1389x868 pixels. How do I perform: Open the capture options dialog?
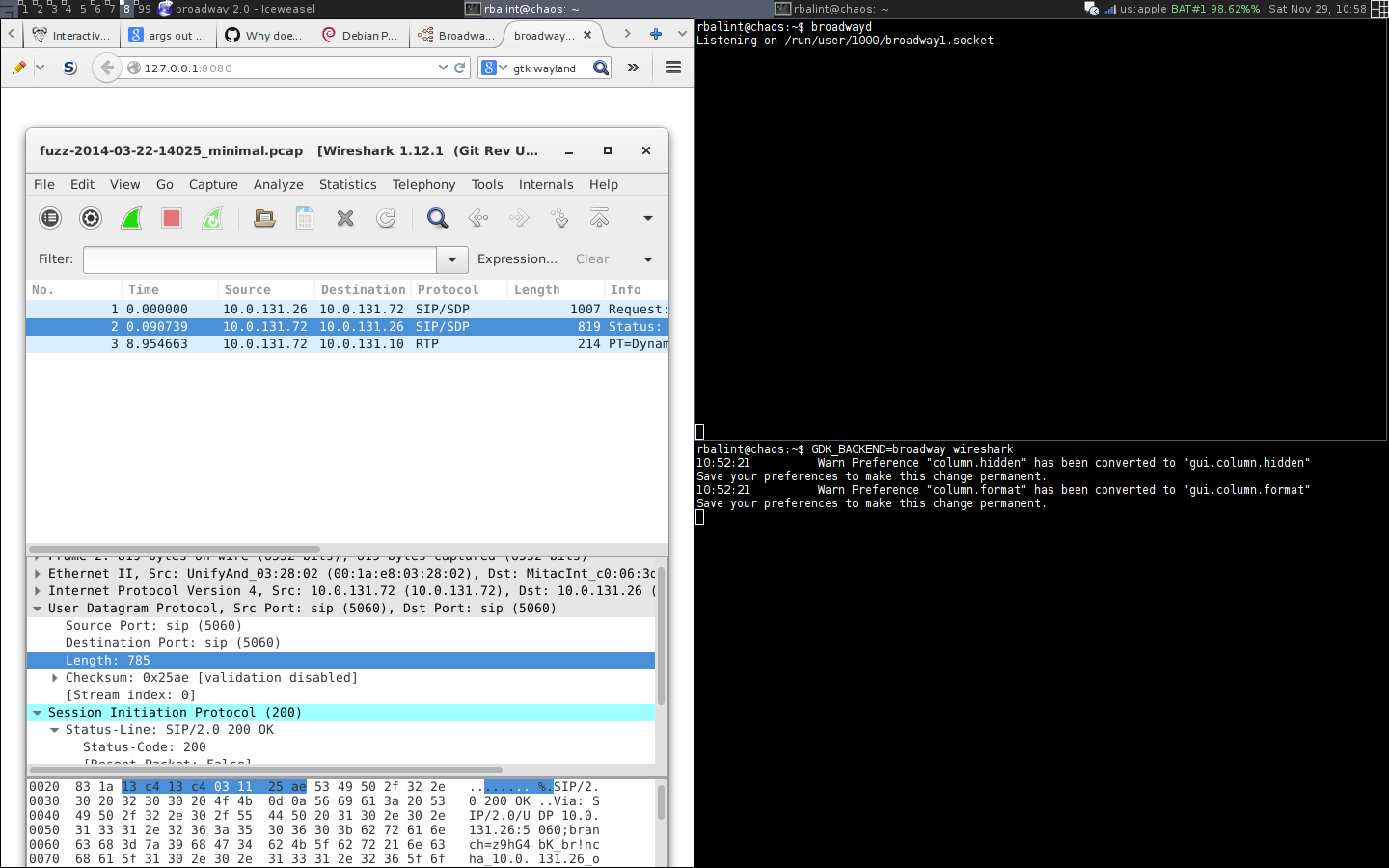[x=91, y=218]
